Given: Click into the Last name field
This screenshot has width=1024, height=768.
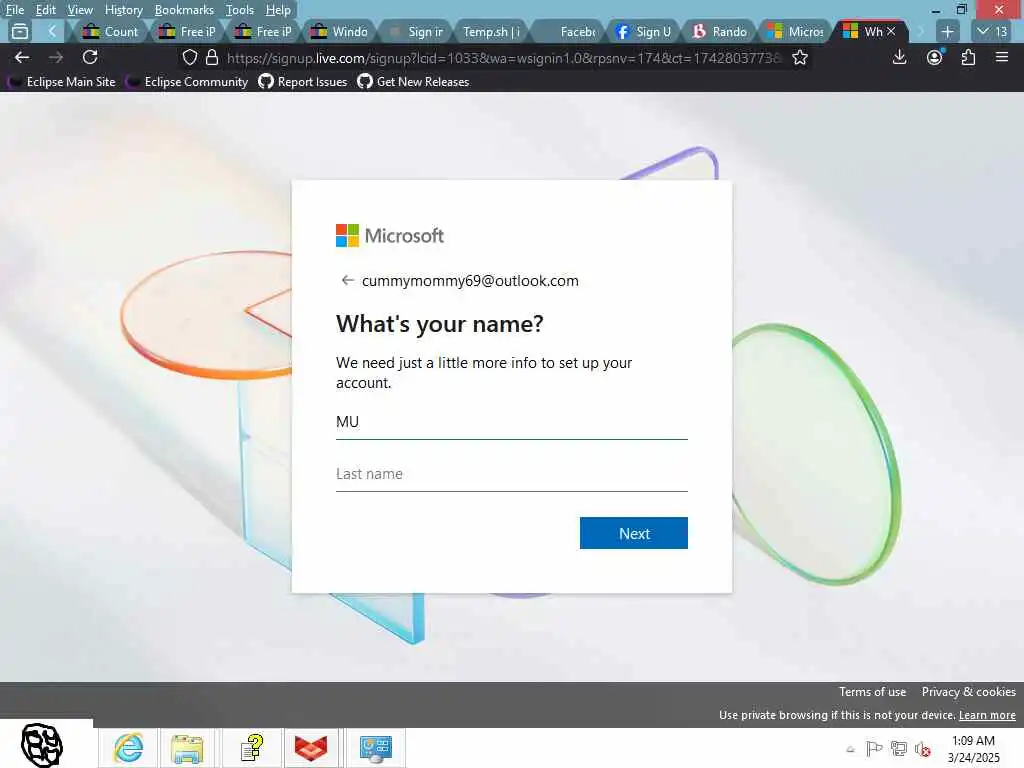Looking at the screenshot, I should pyautogui.click(x=511, y=475).
